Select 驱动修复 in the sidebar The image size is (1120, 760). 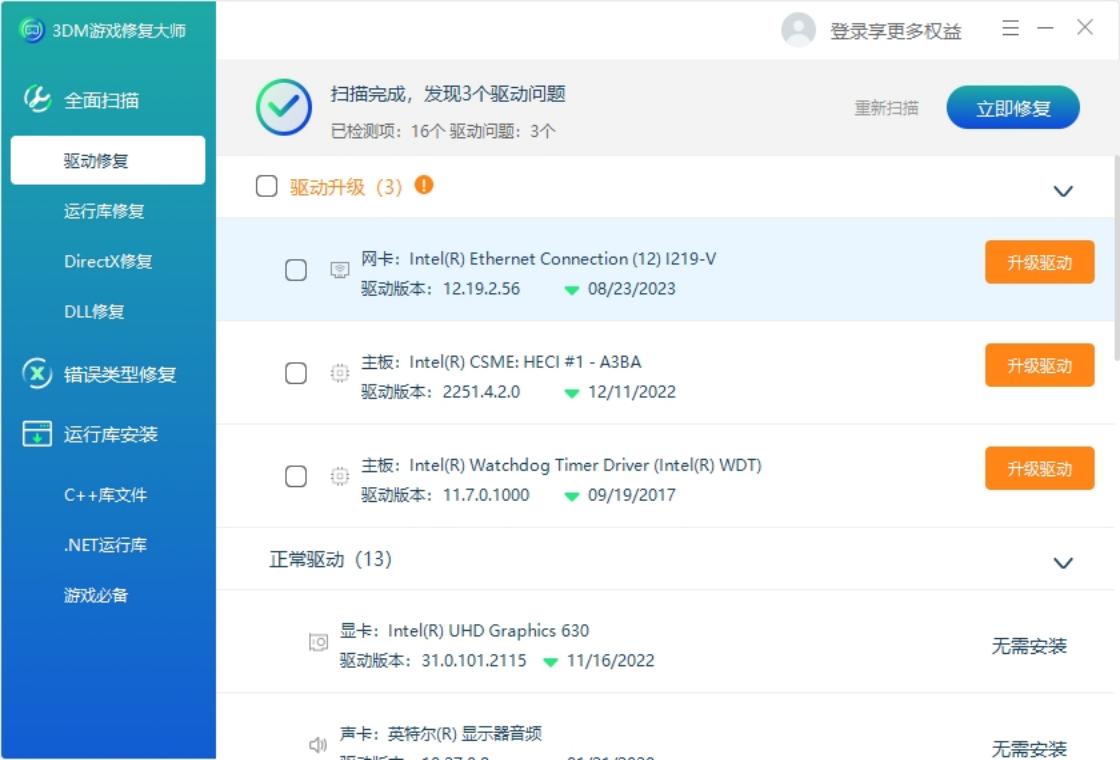tap(108, 161)
